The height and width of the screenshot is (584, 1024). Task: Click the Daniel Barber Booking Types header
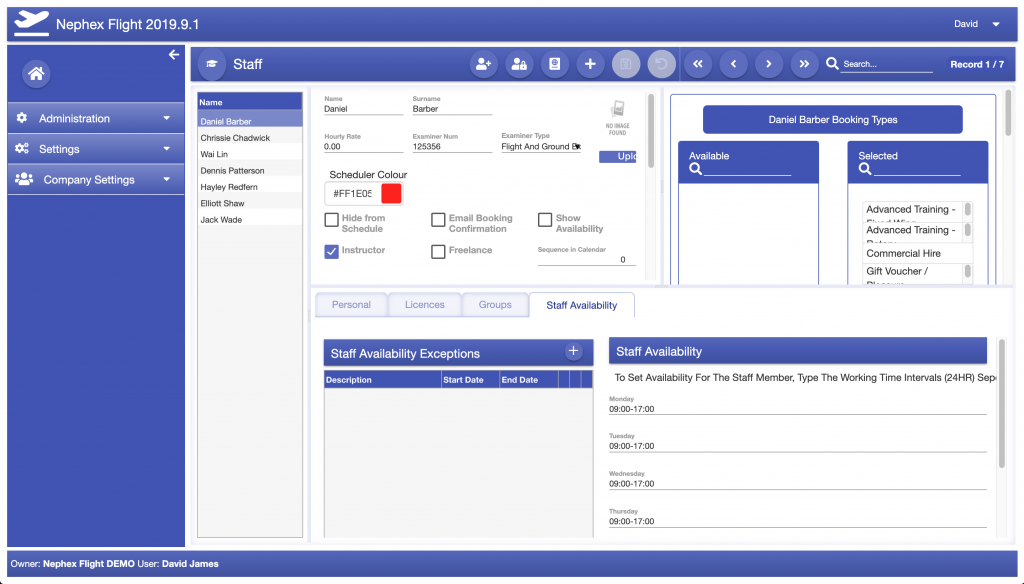[x=833, y=120]
